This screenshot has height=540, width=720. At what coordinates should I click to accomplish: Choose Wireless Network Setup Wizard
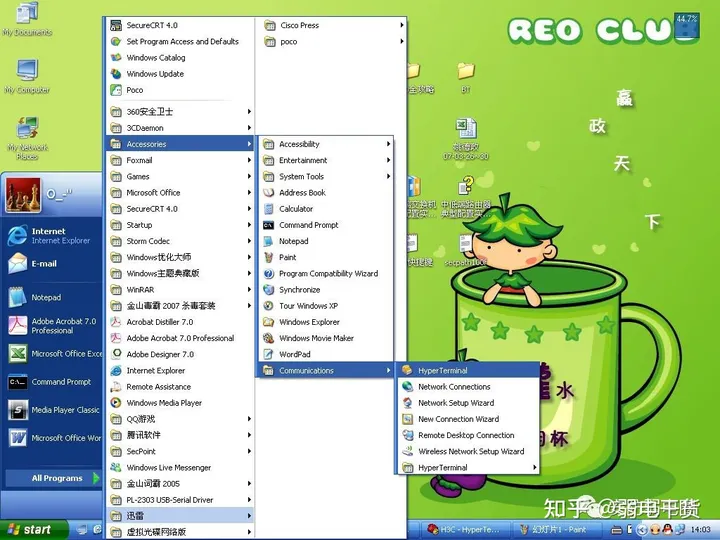[x=467, y=451]
